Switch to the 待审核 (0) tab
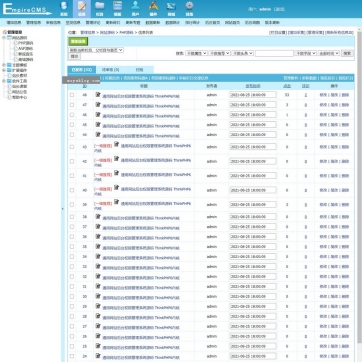The image size is (362, 362). click(110, 70)
